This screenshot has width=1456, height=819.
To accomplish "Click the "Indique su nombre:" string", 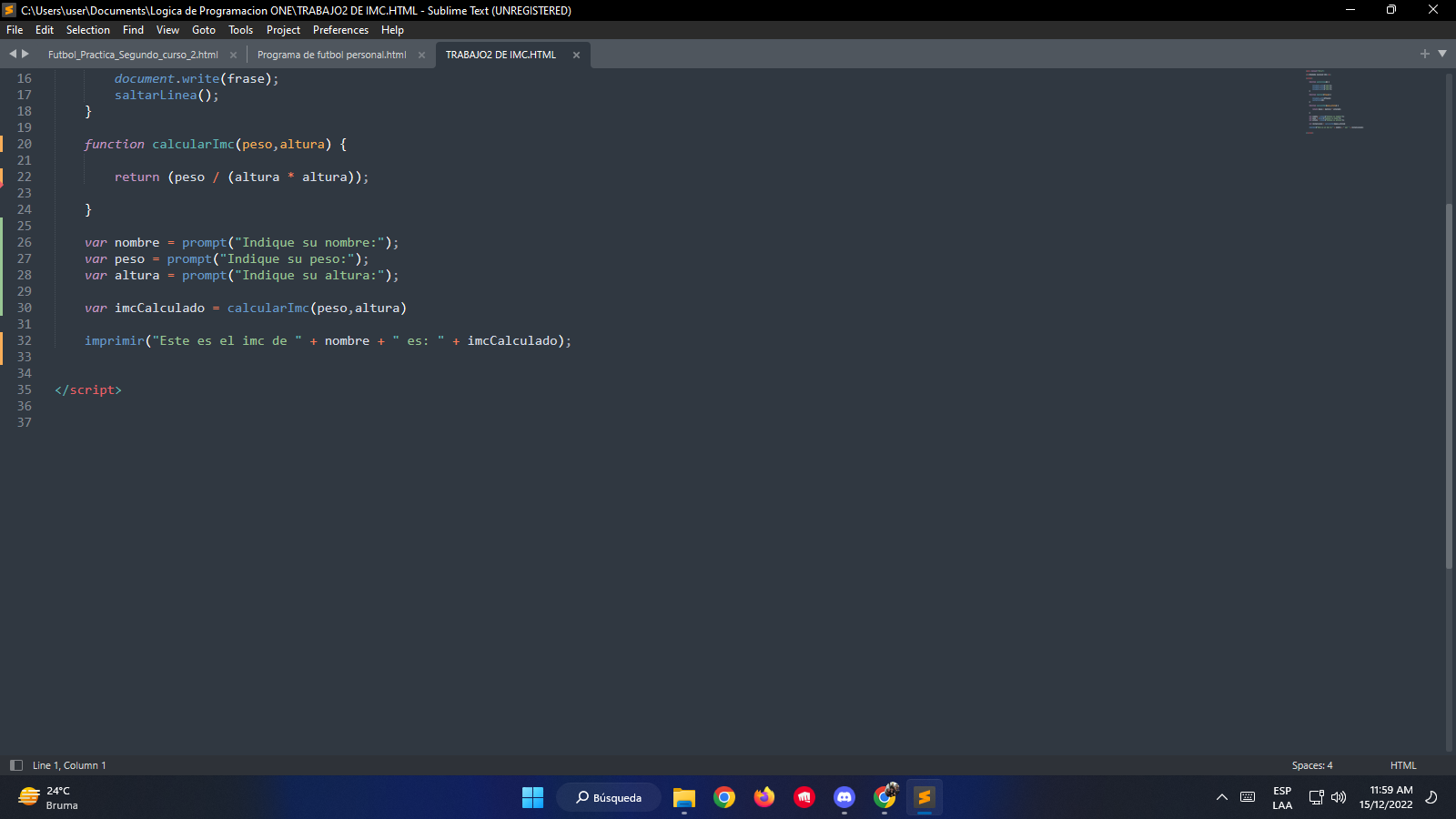I will pos(309,242).
